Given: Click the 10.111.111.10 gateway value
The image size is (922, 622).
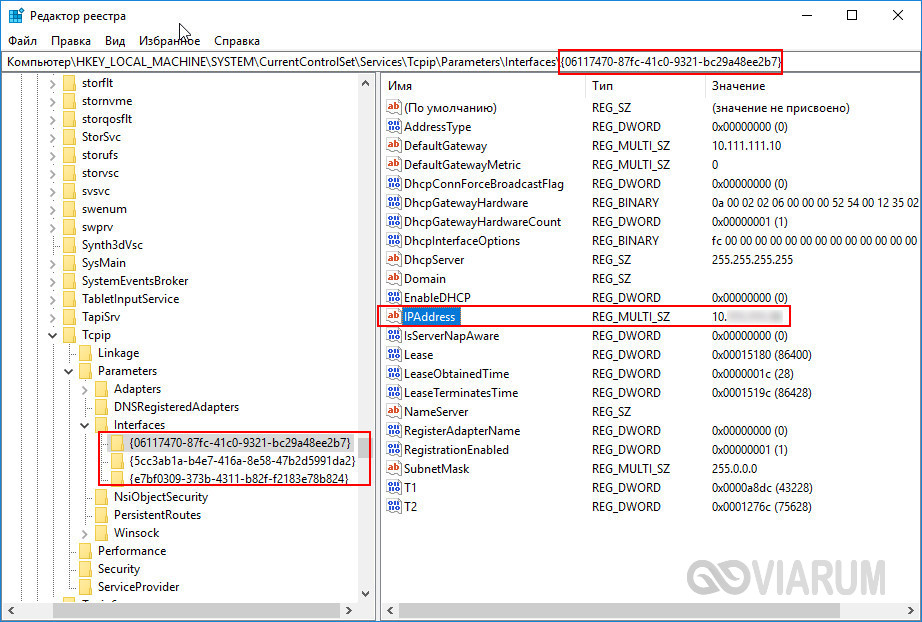Looking at the screenshot, I should (x=746, y=146).
